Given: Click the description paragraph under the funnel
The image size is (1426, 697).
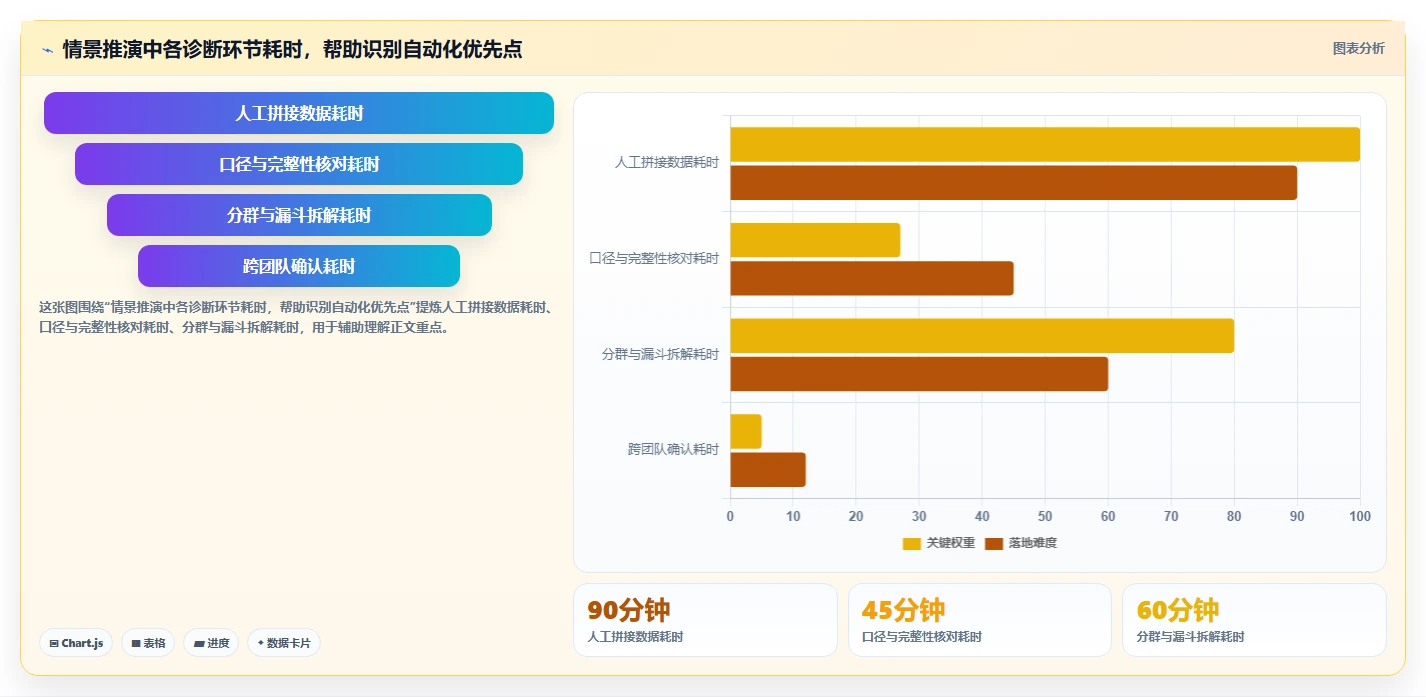Looking at the screenshot, I should [297, 317].
